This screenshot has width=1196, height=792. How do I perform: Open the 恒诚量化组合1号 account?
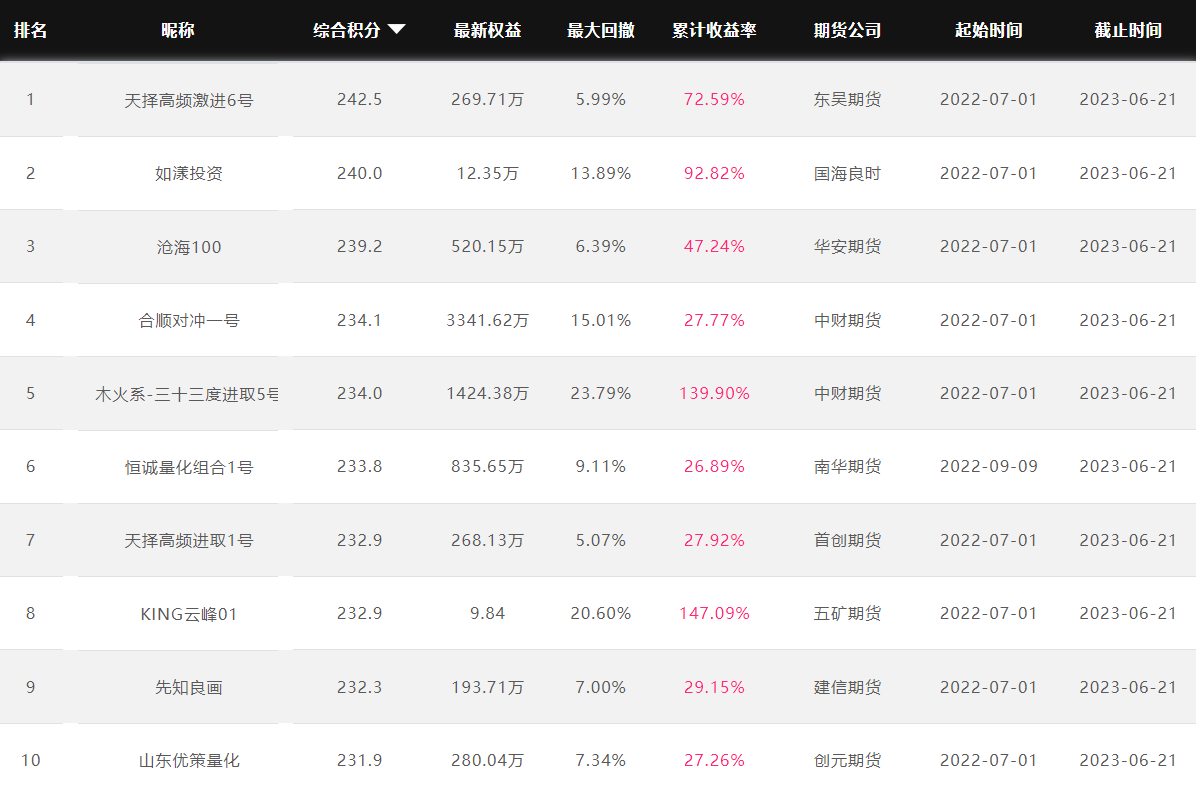click(x=188, y=467)
